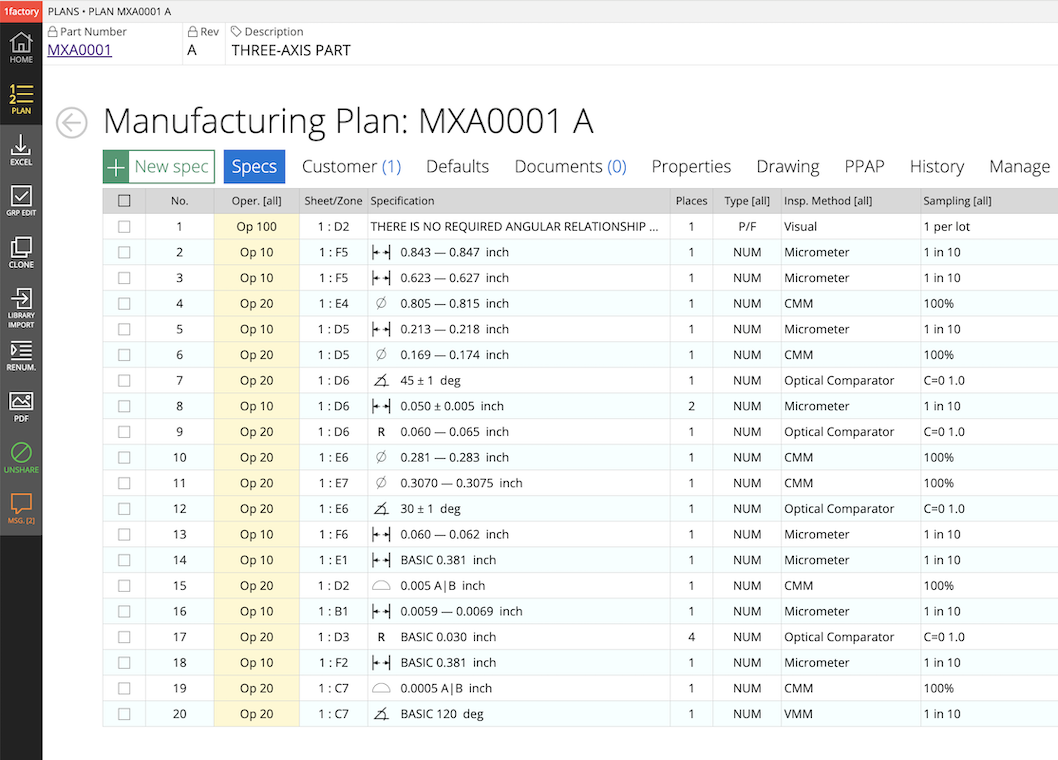Check the row for spec No. 1

[124, 226]
